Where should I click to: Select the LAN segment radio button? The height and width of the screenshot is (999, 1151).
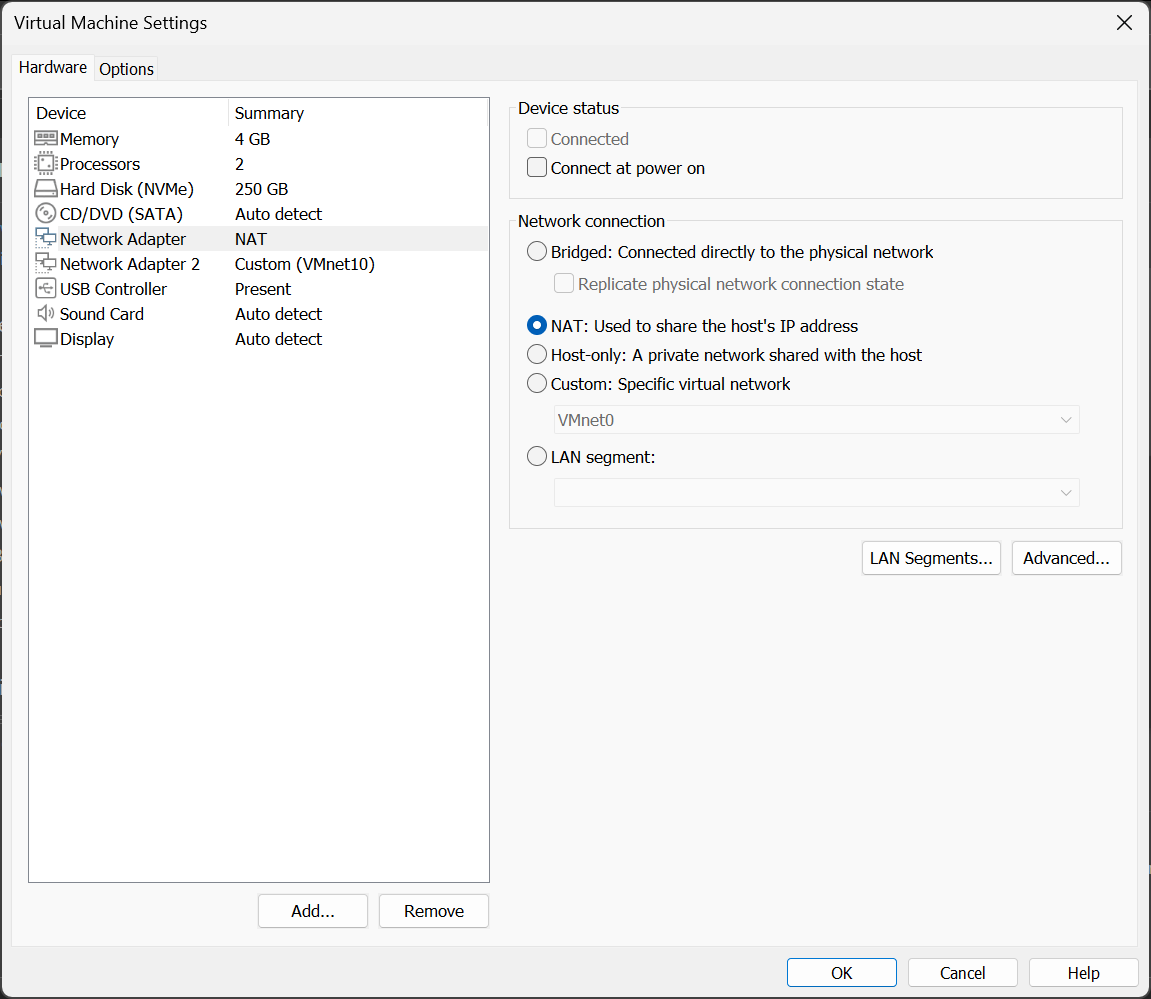[x=537, y=456]
